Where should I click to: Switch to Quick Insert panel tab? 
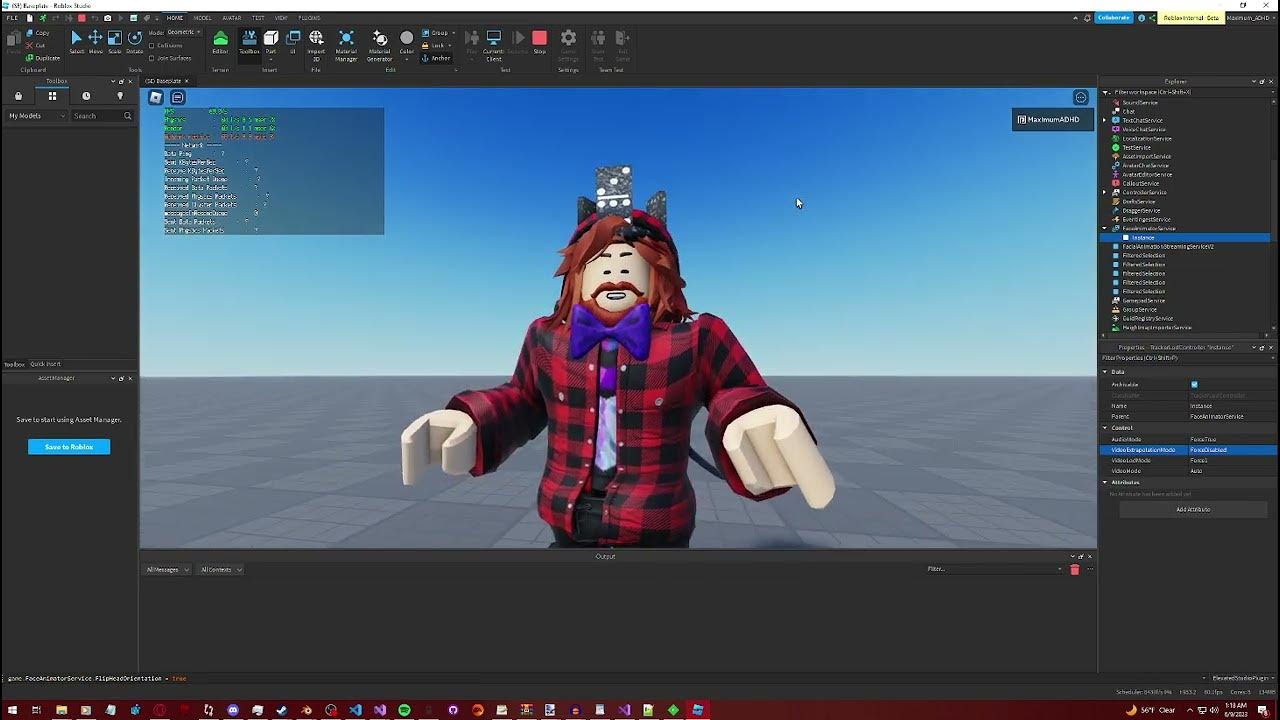tap(45, 364)
